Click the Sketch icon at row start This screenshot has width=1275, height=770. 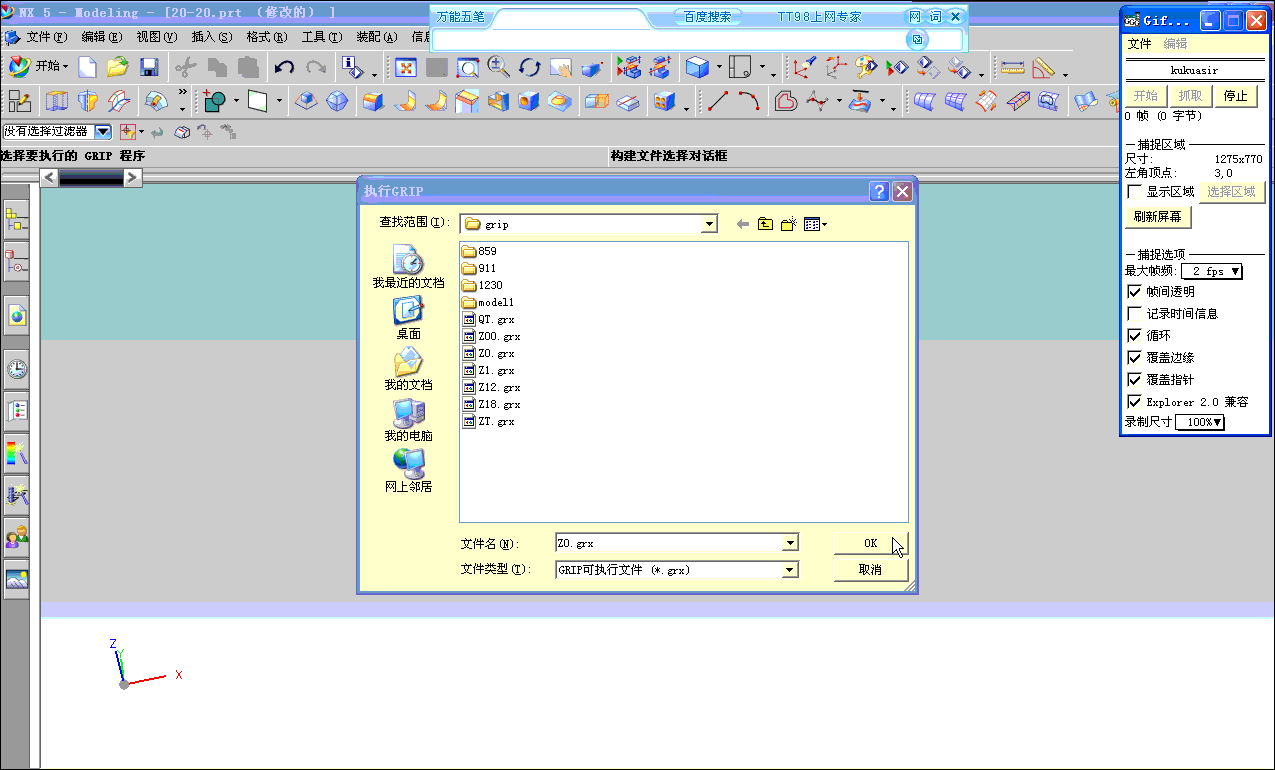point(19,101)
